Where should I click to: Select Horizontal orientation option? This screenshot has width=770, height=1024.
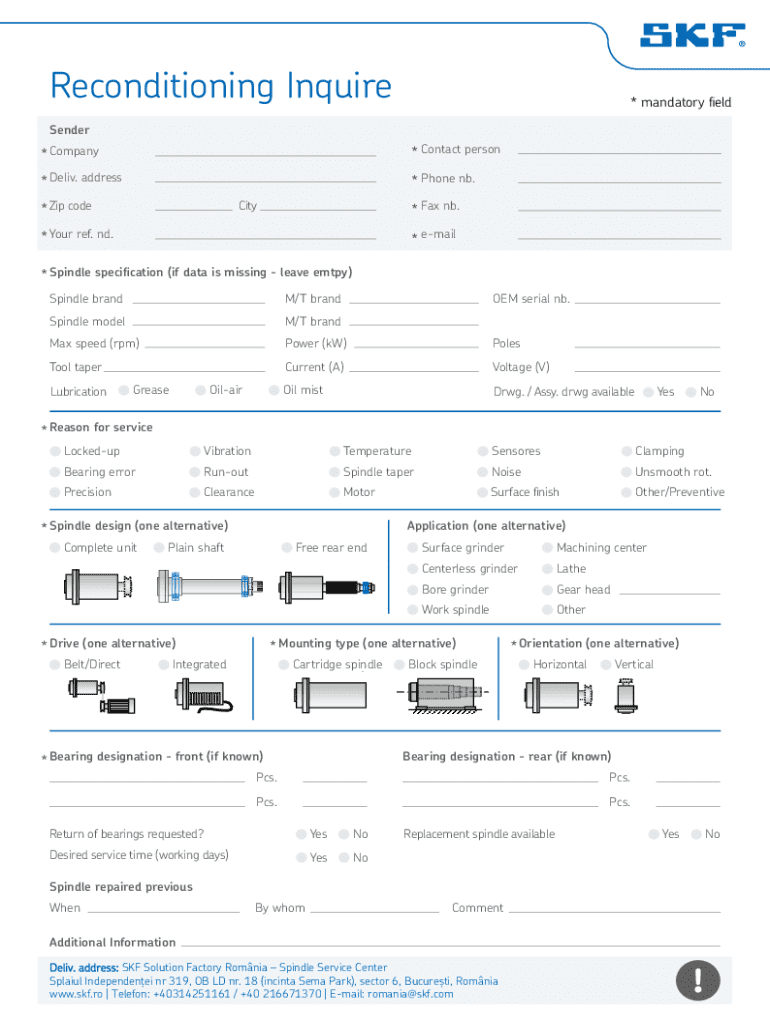[x=525, y=664]
